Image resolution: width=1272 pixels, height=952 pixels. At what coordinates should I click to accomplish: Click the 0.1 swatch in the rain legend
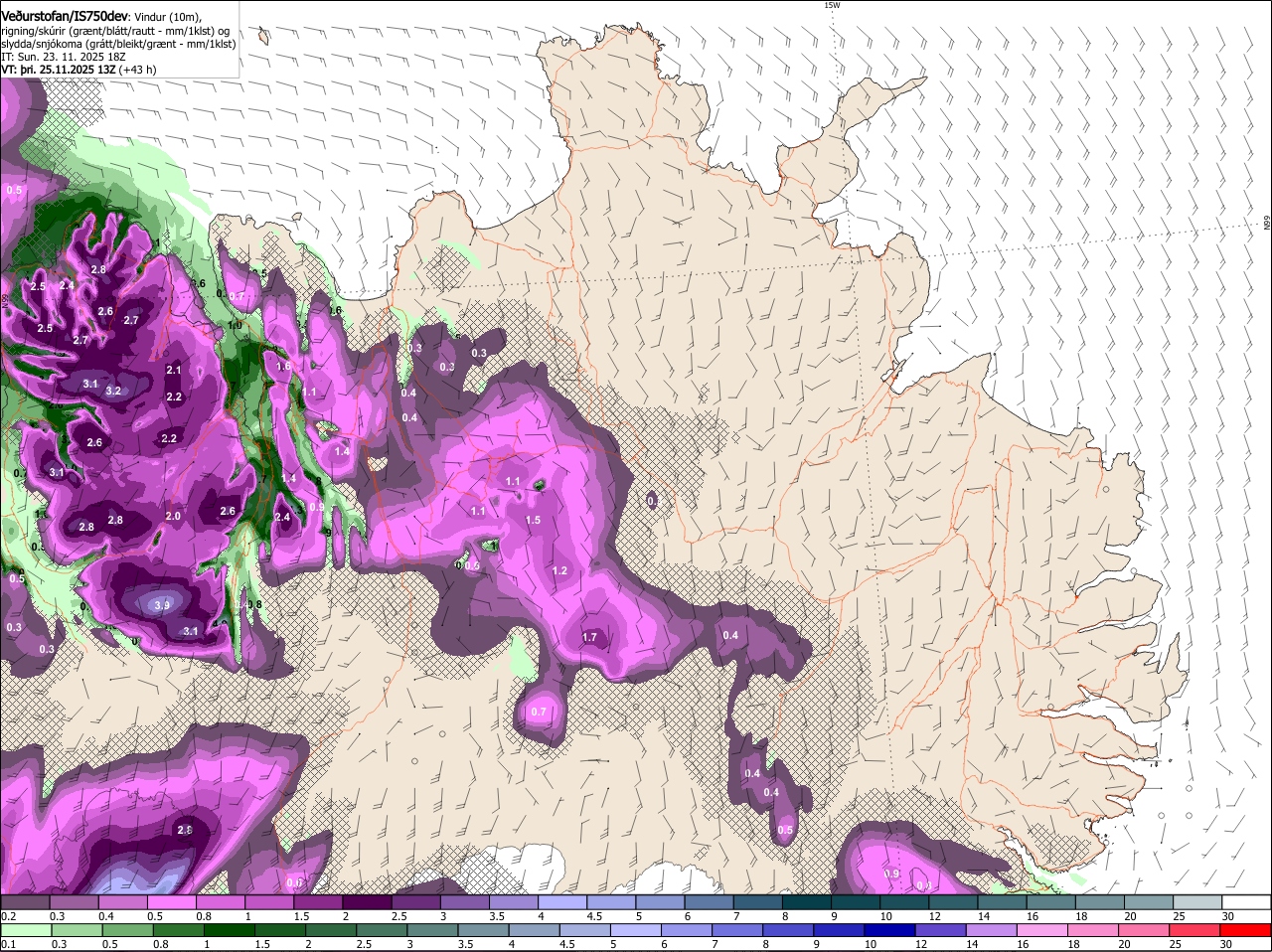pyautogui.click(x=26, y=930)
